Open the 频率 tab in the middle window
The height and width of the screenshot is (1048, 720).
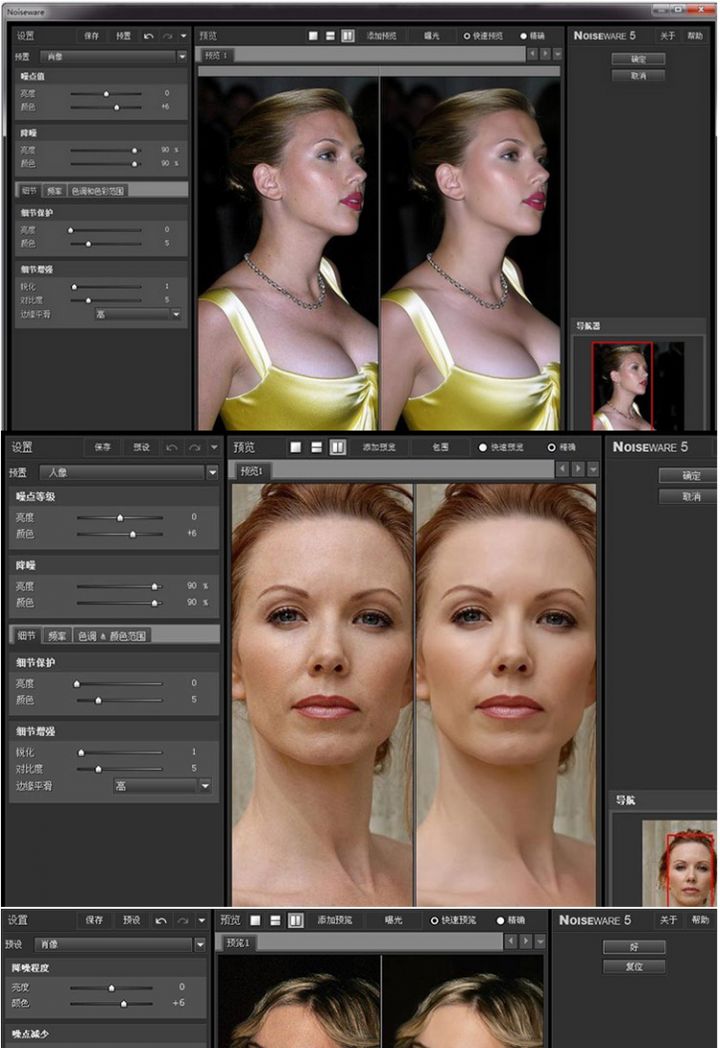[x=58, y=635]
